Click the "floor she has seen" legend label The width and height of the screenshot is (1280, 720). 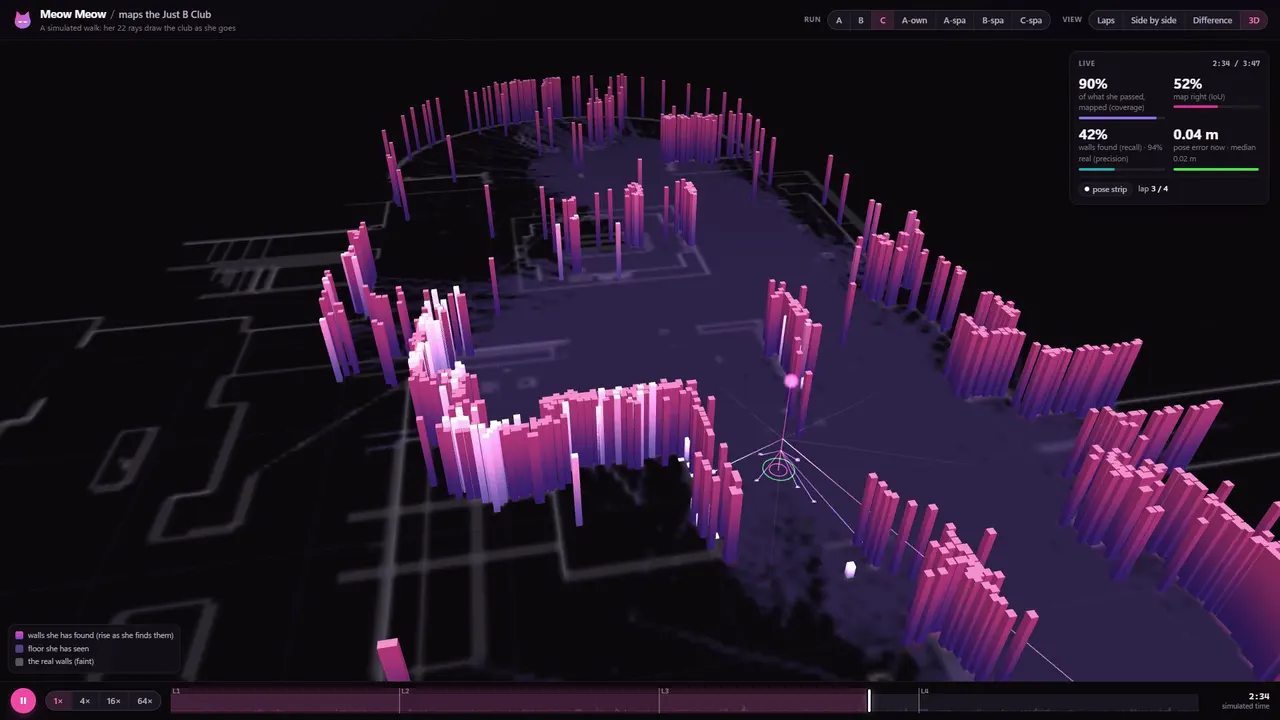58,648
